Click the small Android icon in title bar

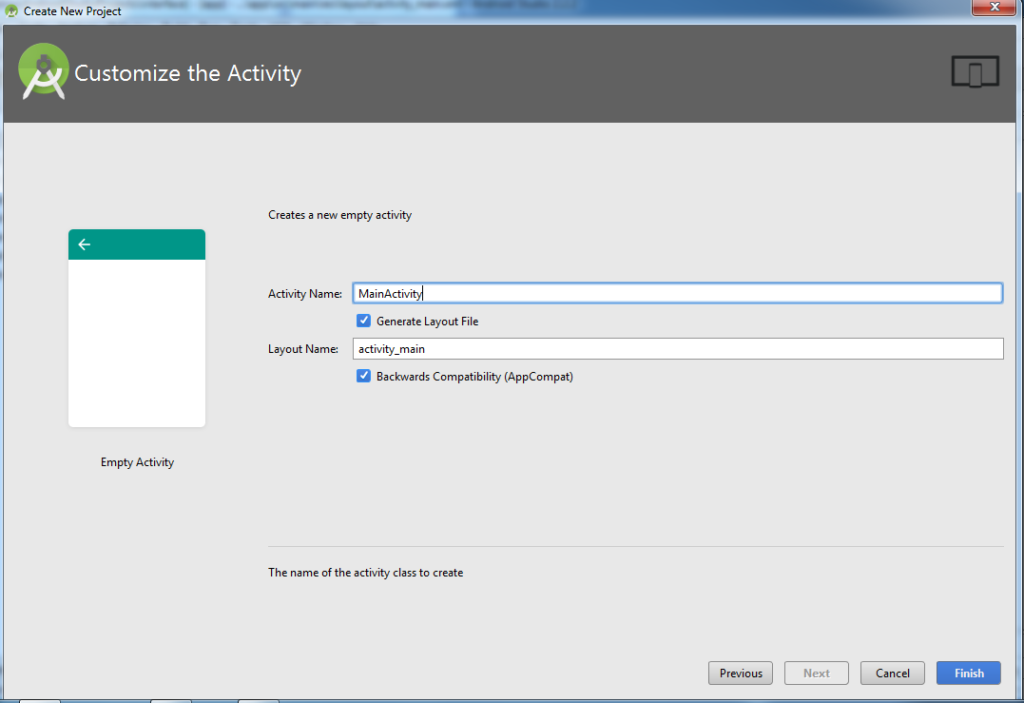[11, 11]
